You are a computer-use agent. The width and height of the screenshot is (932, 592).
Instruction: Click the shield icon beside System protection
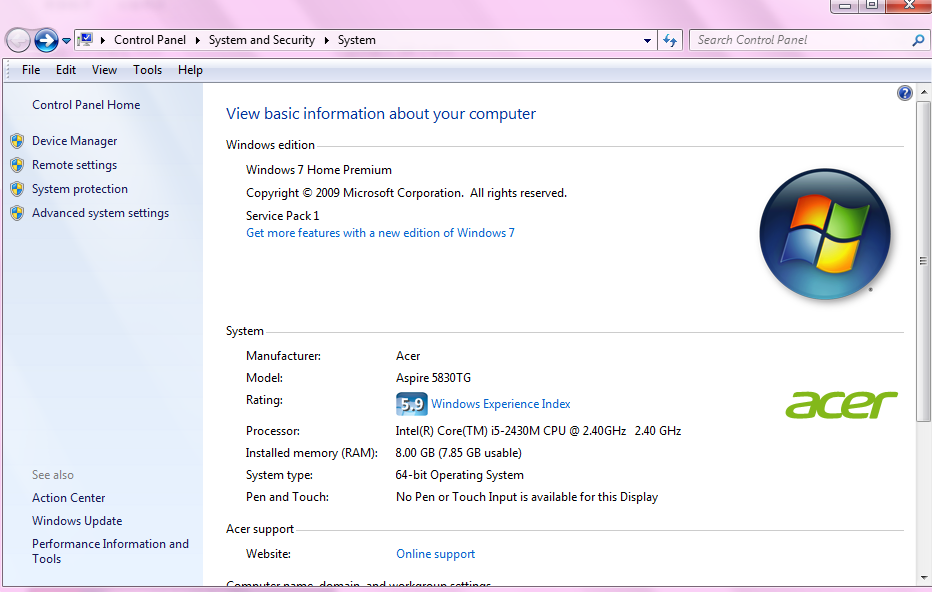(16, 189)
